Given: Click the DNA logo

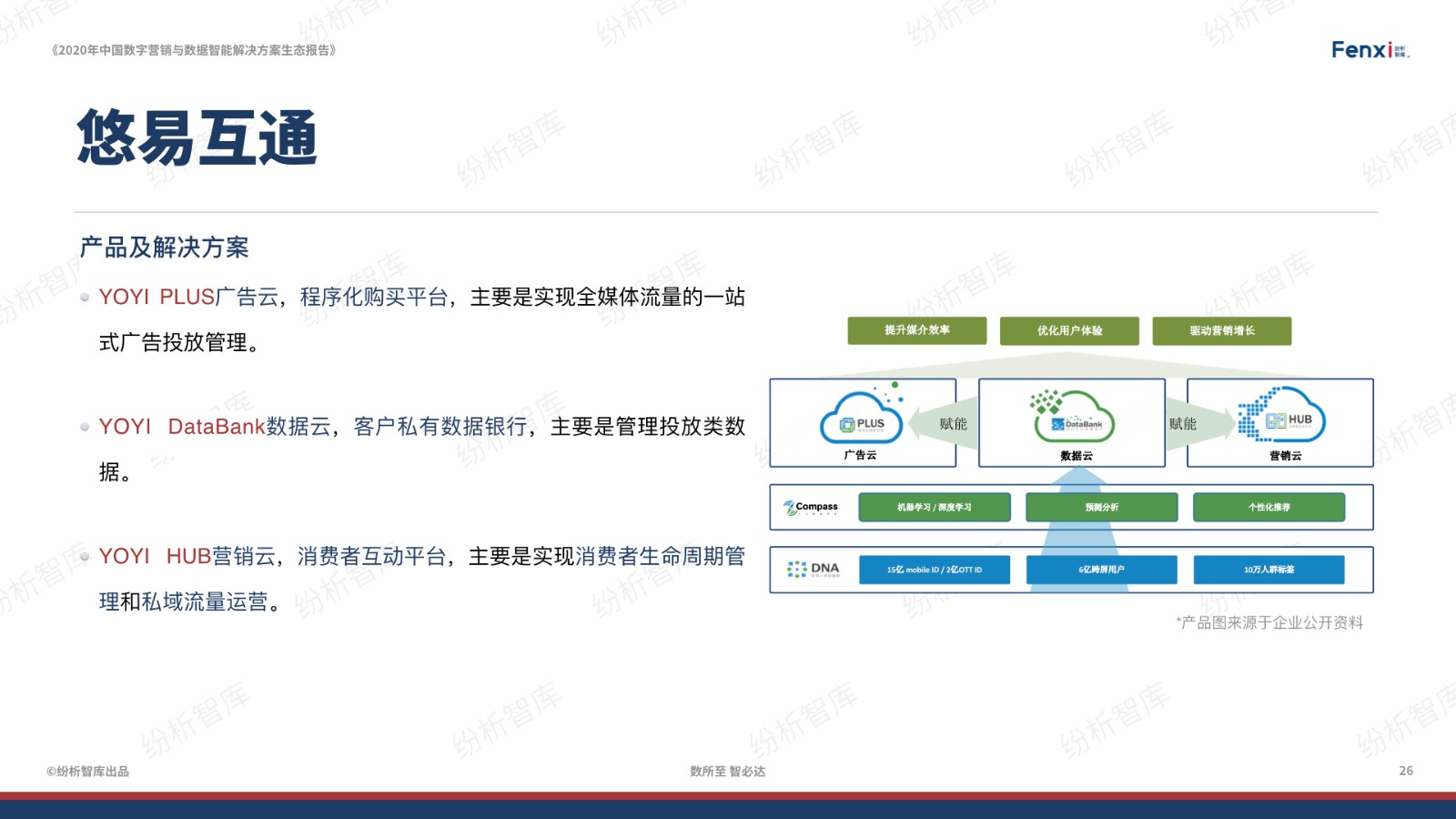Looking at the screenshot, I should point(813,569).
